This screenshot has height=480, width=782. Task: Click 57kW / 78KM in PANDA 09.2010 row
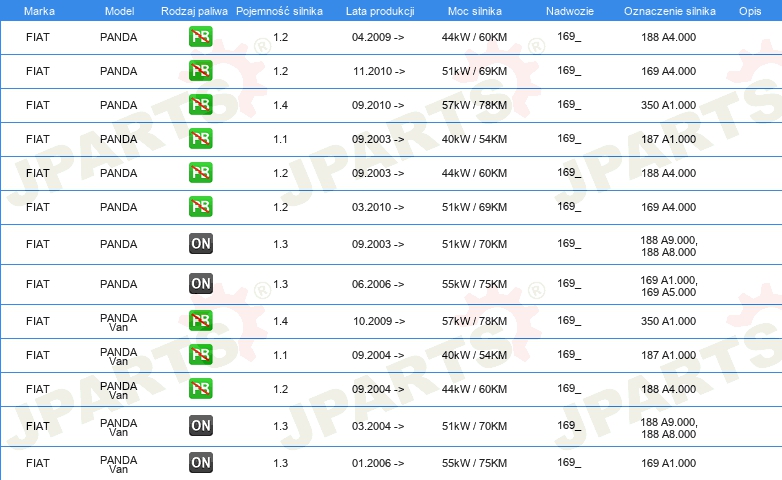tap(474, 105)
